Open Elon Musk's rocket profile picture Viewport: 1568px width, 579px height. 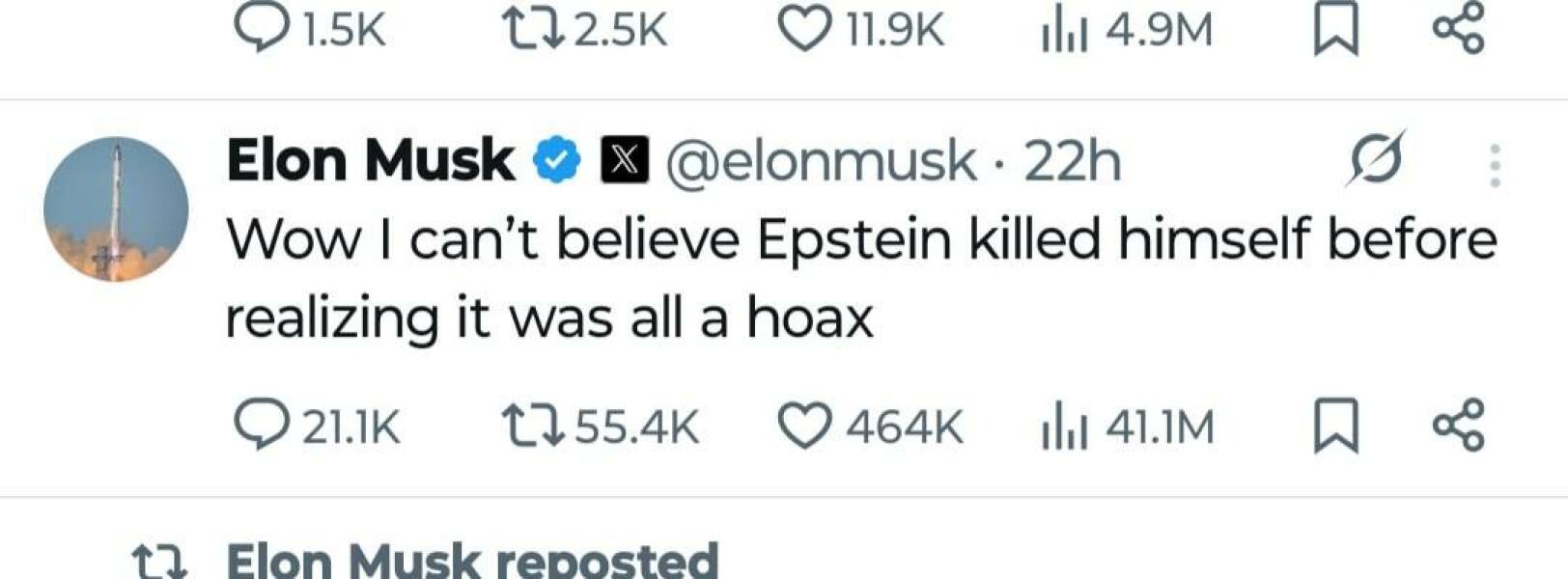(x=116, y=209)
